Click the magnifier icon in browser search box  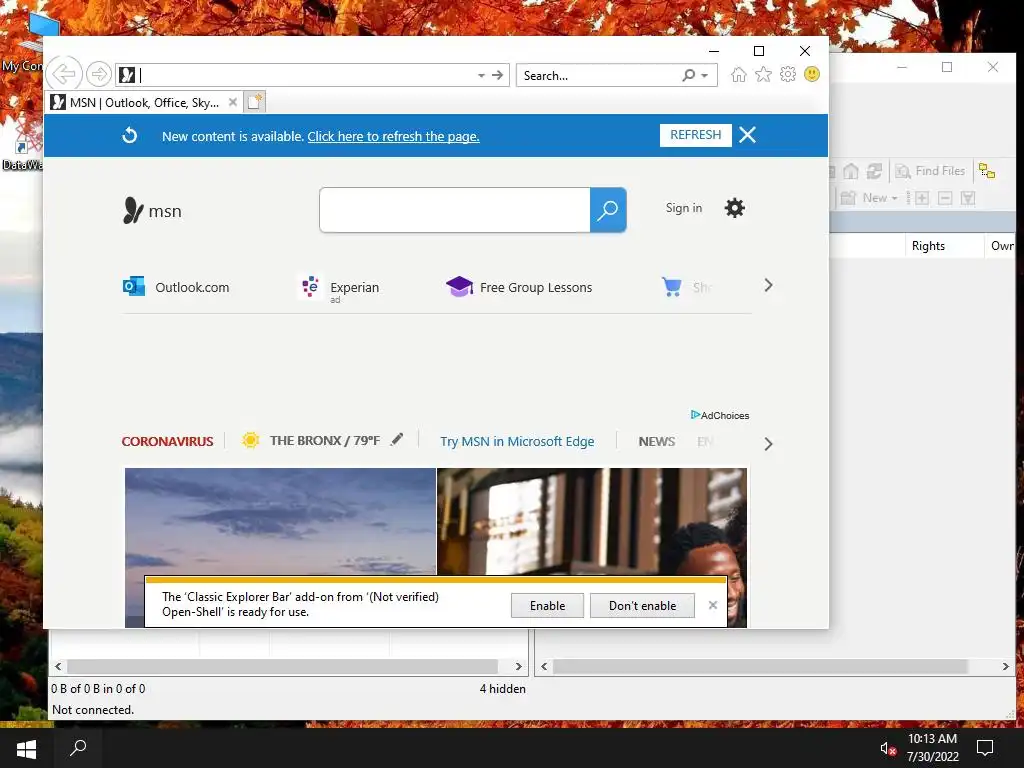point(688,75)
